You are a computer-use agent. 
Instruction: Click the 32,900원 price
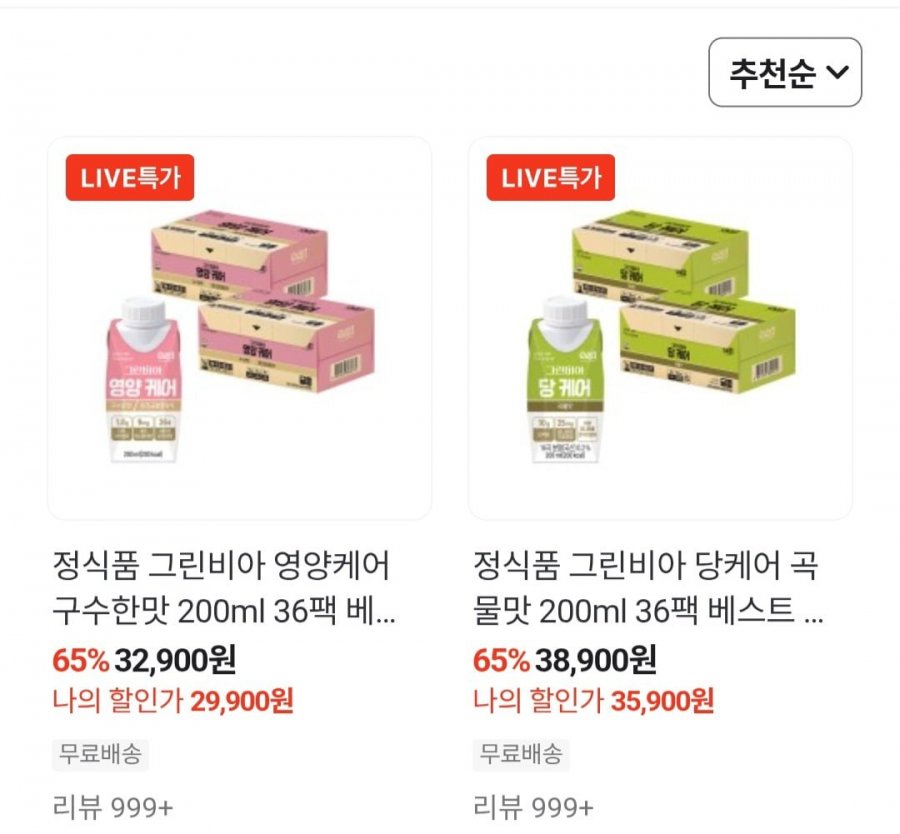click(175, 660)
